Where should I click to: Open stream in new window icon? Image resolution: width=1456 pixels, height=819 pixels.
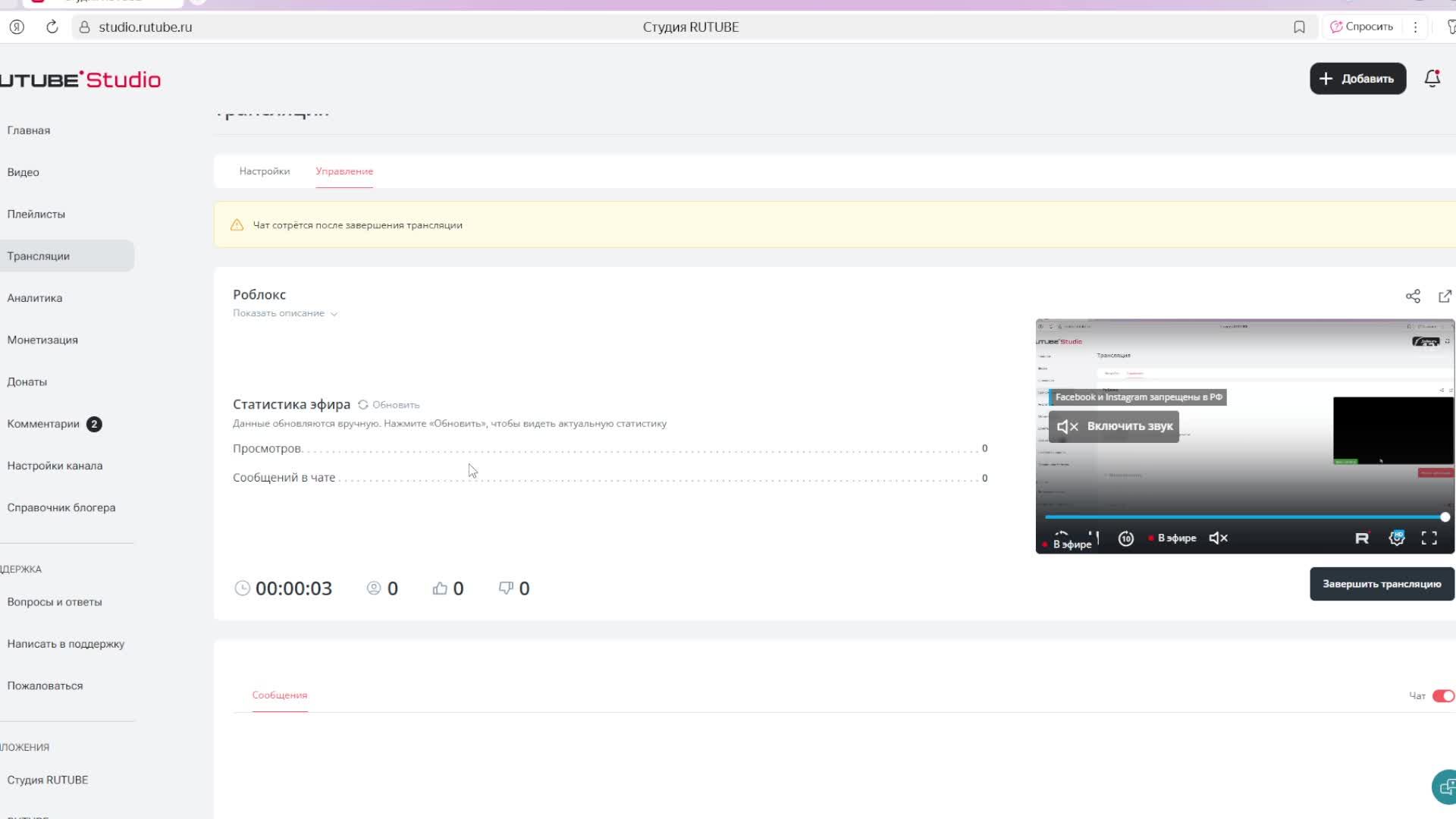pyautogui.click(x=1445, y=297)
